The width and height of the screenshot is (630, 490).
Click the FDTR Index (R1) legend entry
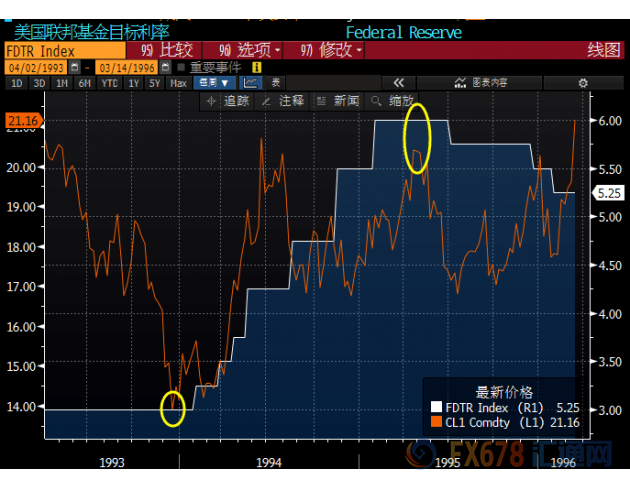click(x=505, y=408)
